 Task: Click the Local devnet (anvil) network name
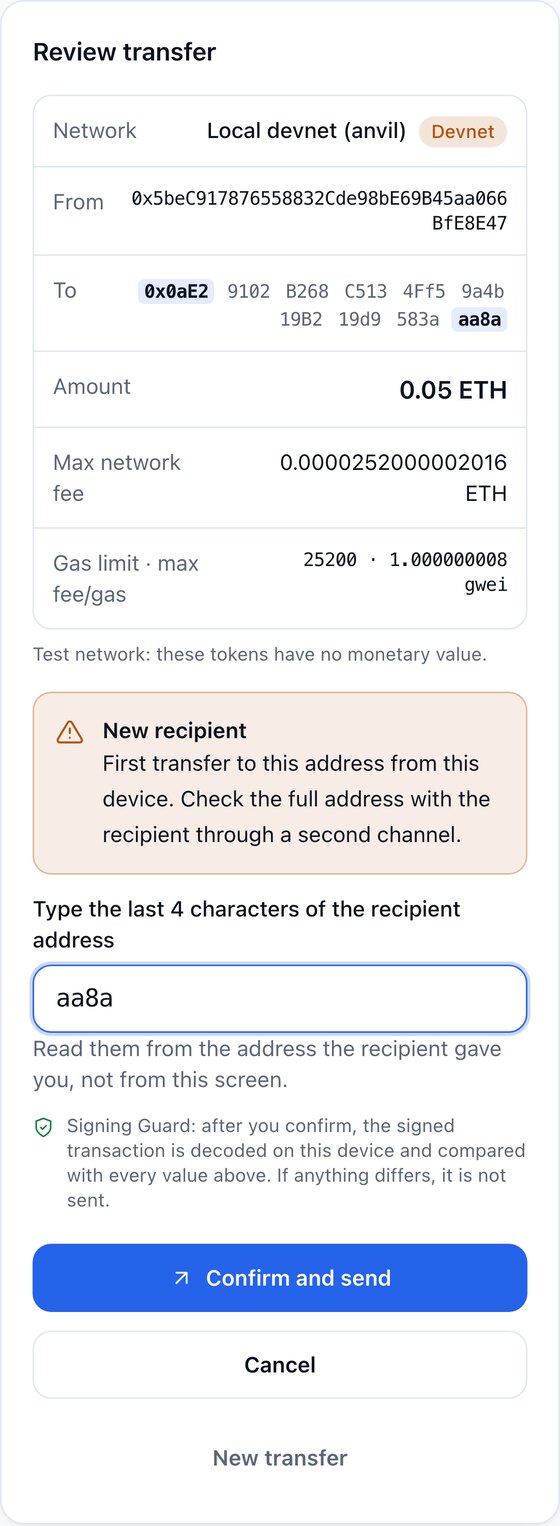tap(306, 131)
